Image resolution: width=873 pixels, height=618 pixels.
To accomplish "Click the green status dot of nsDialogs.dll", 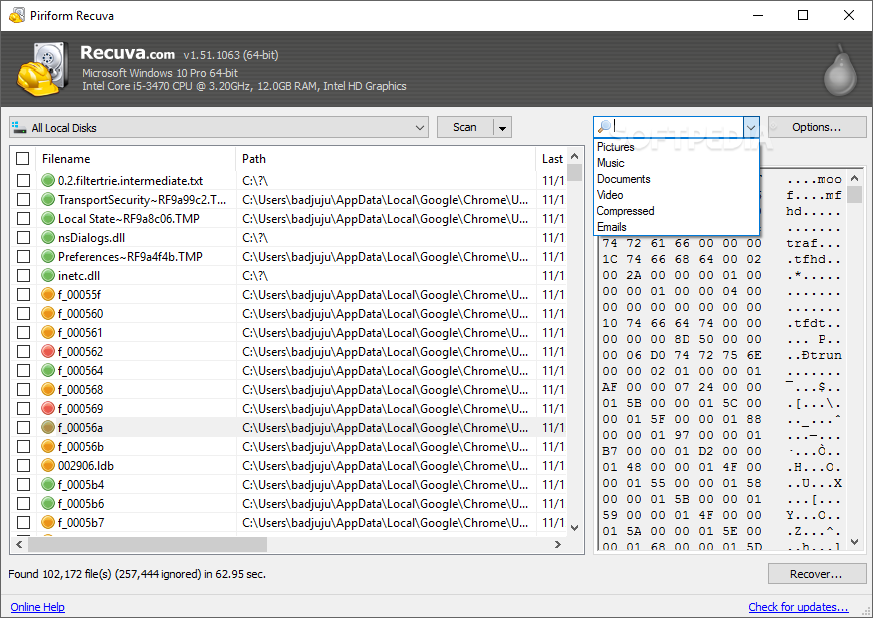I will (48, 238).
